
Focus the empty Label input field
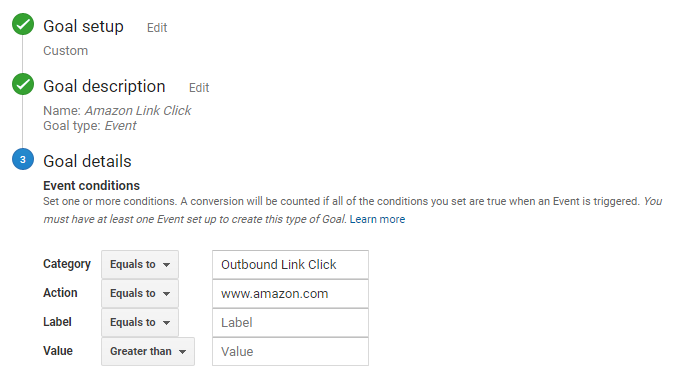click(291, 322)
